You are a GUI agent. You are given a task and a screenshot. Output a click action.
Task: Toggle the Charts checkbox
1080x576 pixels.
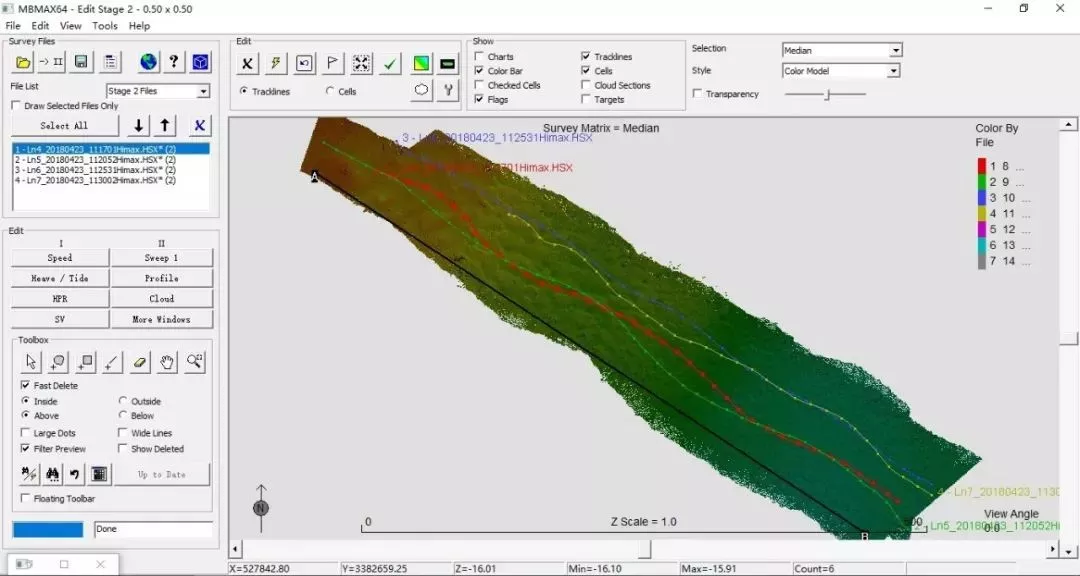pos(479,56)
